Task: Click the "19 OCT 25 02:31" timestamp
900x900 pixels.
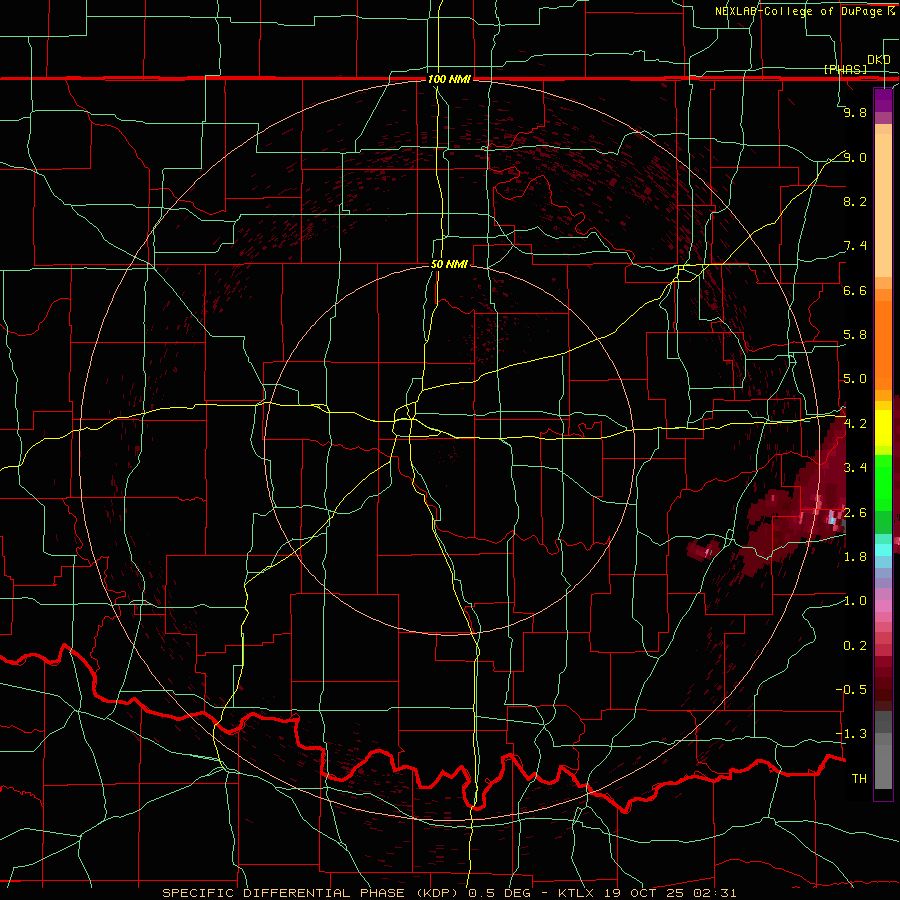Action: pos(669,893)
